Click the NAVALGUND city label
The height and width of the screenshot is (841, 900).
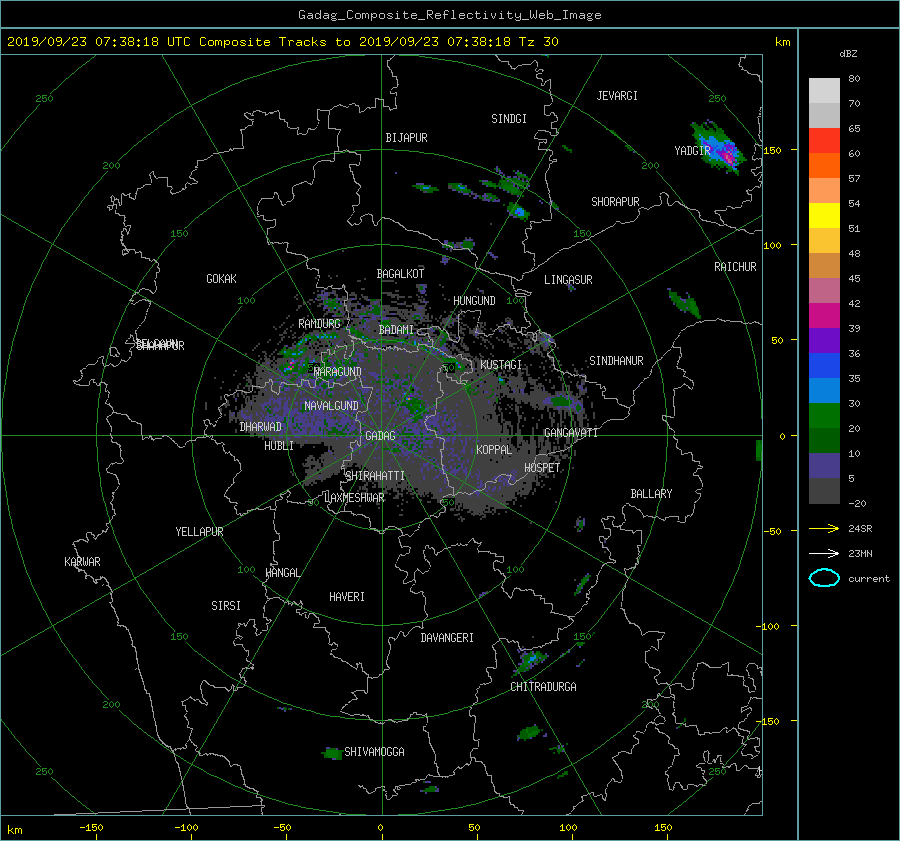tap(331, 406)
